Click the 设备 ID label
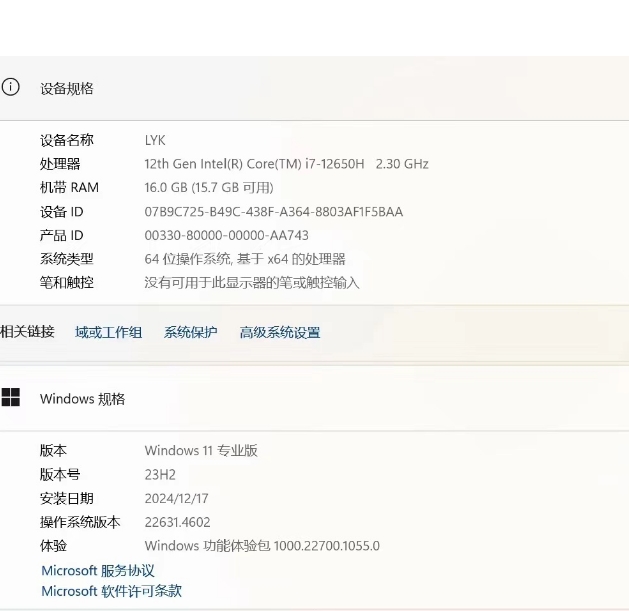Viewport: 629px width, 611px height. [x=62, y=211]
